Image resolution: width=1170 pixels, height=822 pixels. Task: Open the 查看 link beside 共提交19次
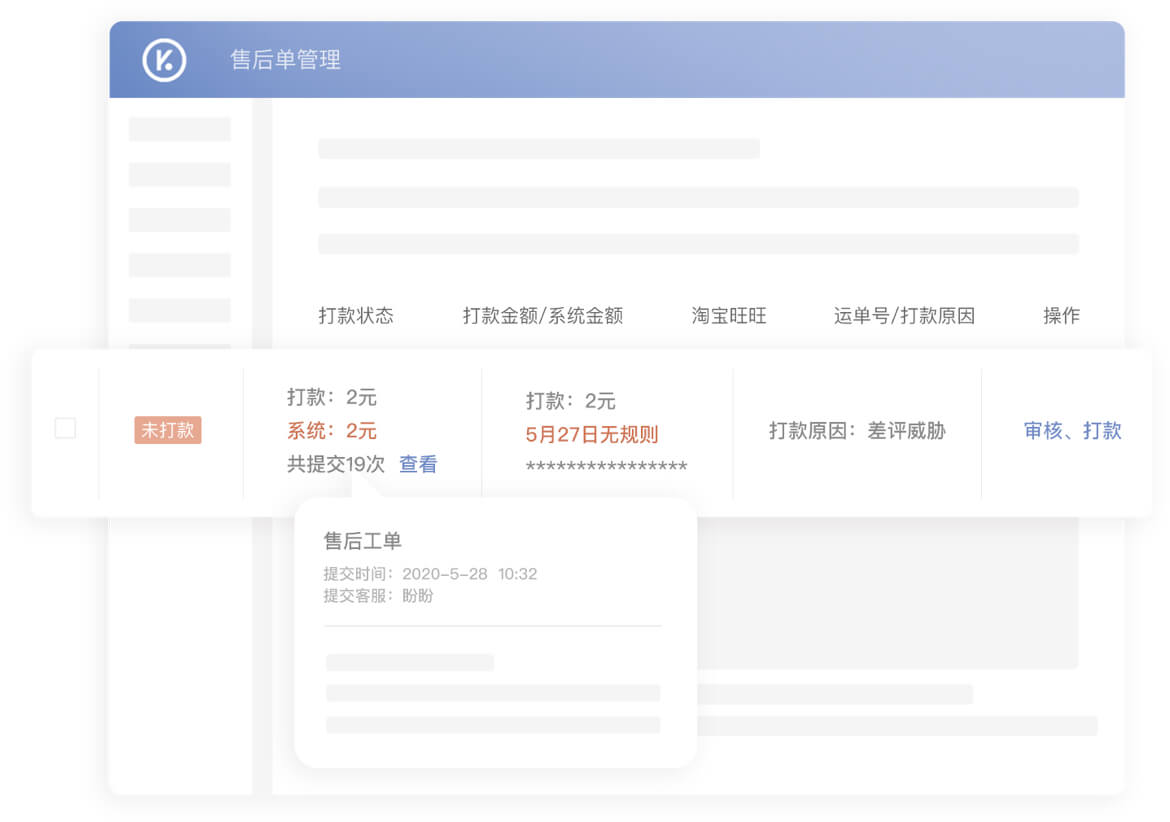coord(418,464)
